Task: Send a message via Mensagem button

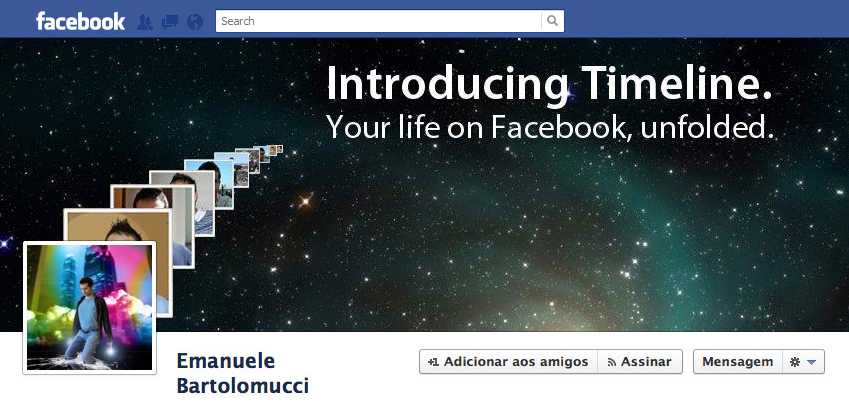Action: coord(737,362)
